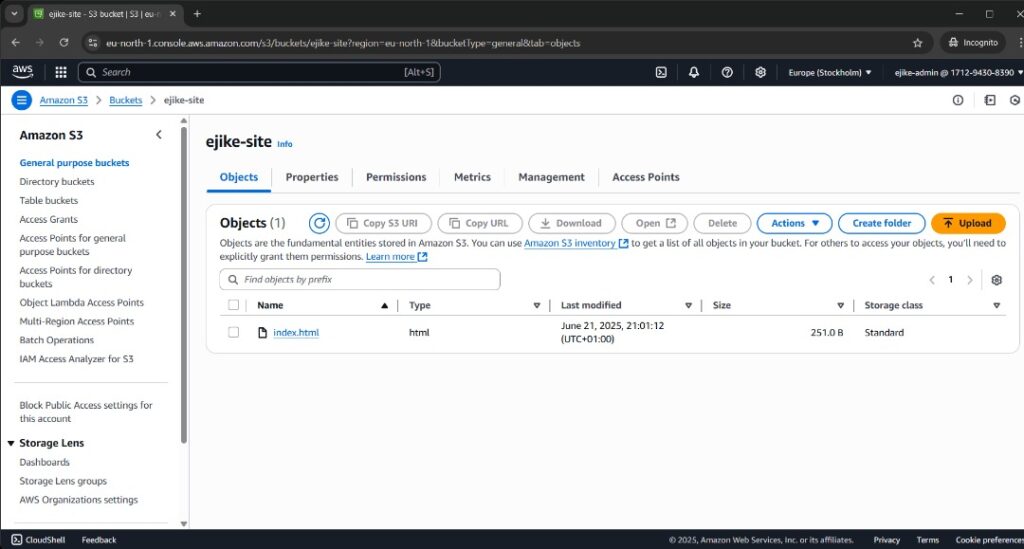Screen dimensions: 1024x549
Task: Click the AWS logo home icon
Action: point(23,72)
